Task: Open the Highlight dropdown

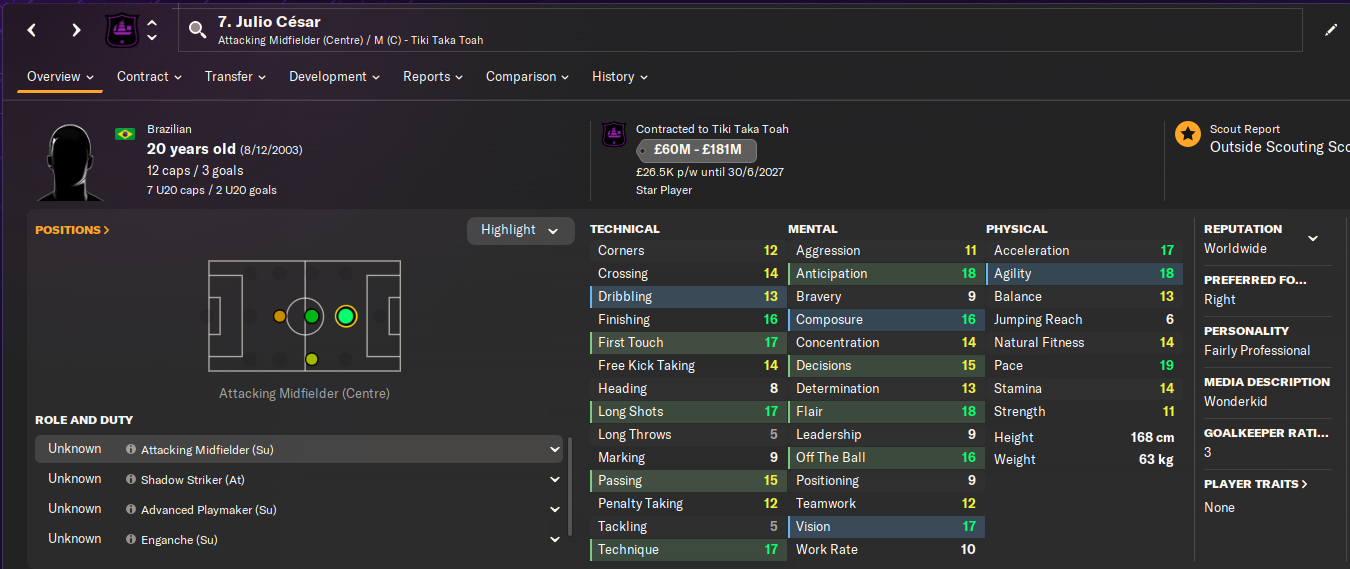Action: 520,230
